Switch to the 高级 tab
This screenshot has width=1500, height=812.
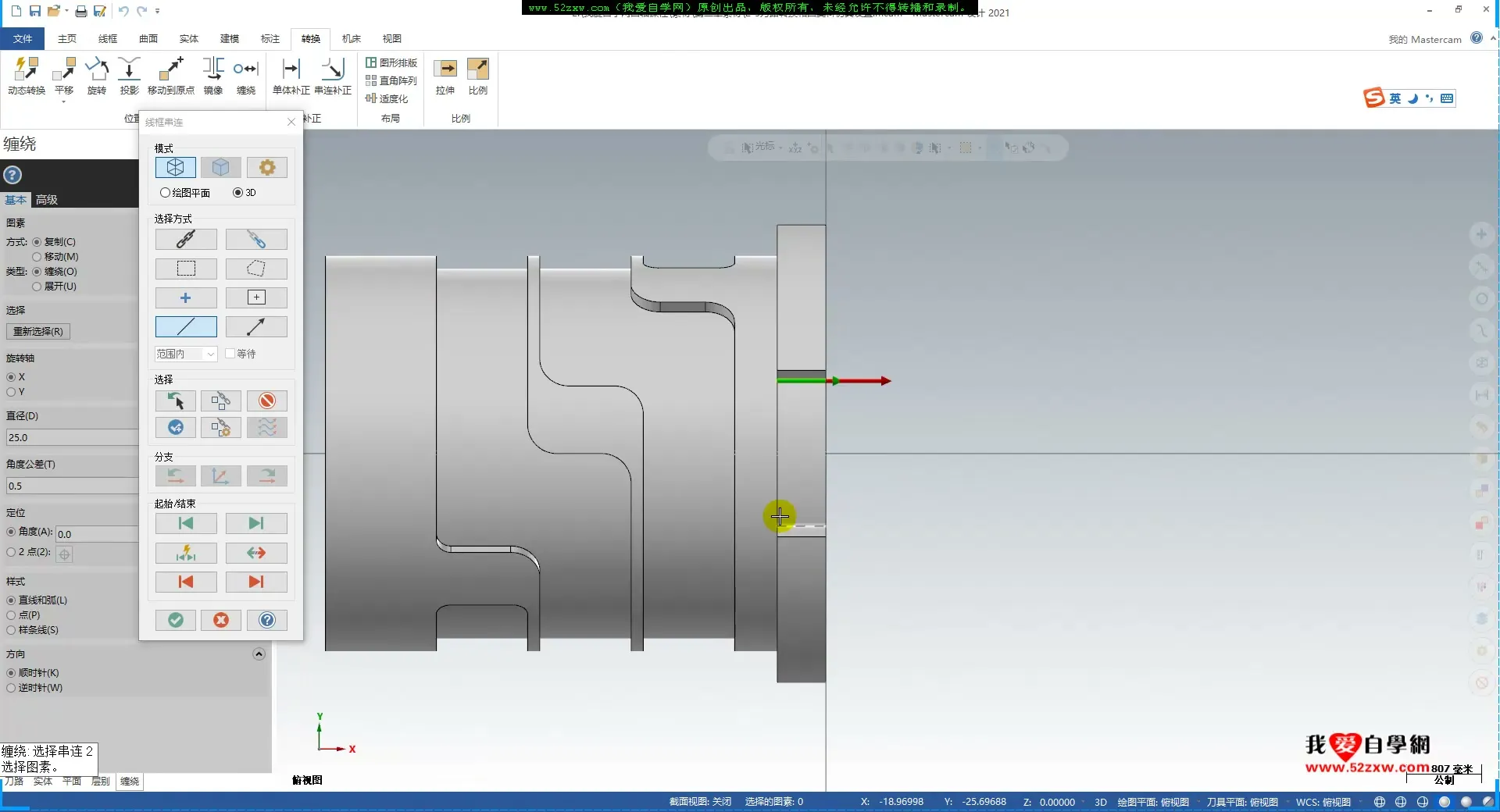(x=47, y=200)
